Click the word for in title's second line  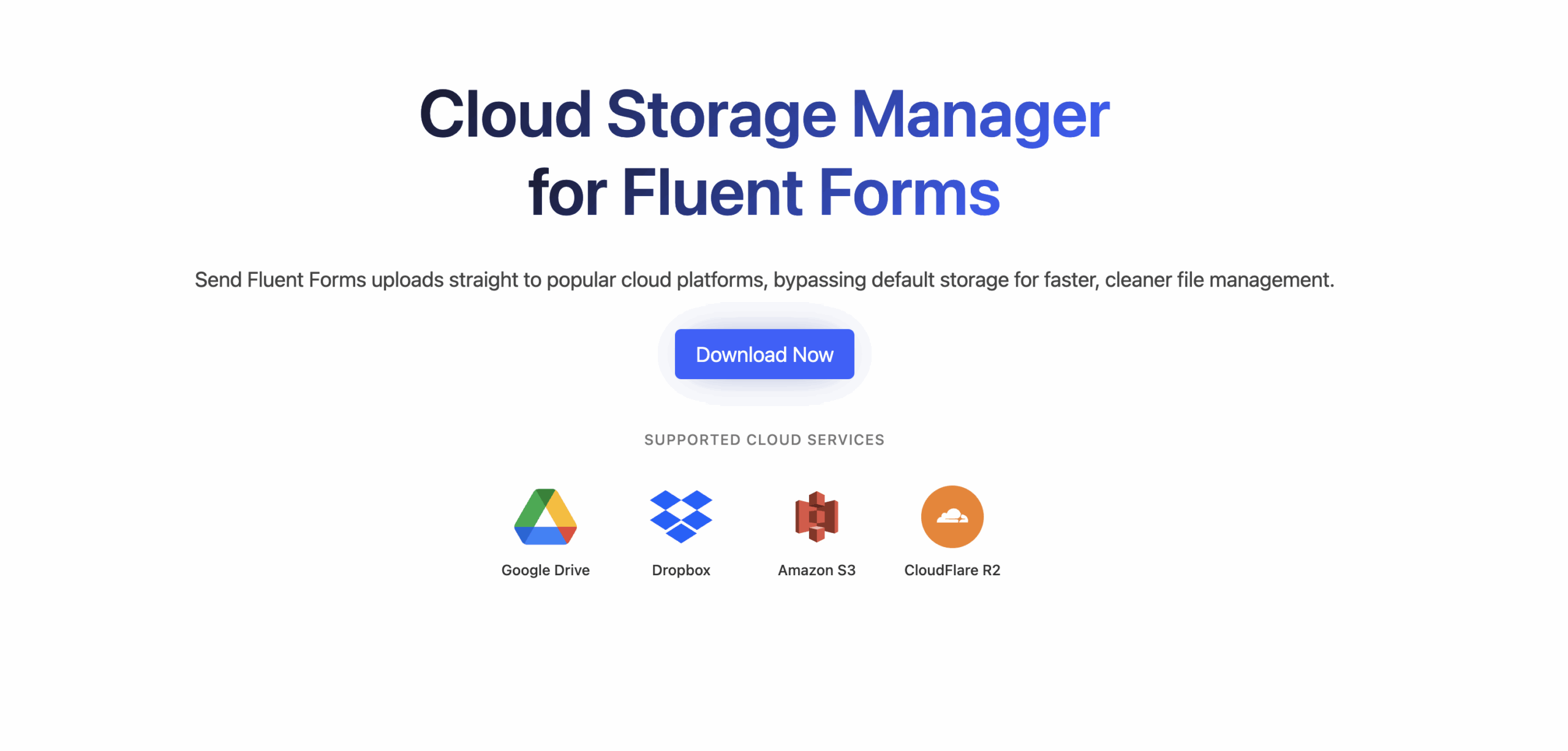(567, 194)
